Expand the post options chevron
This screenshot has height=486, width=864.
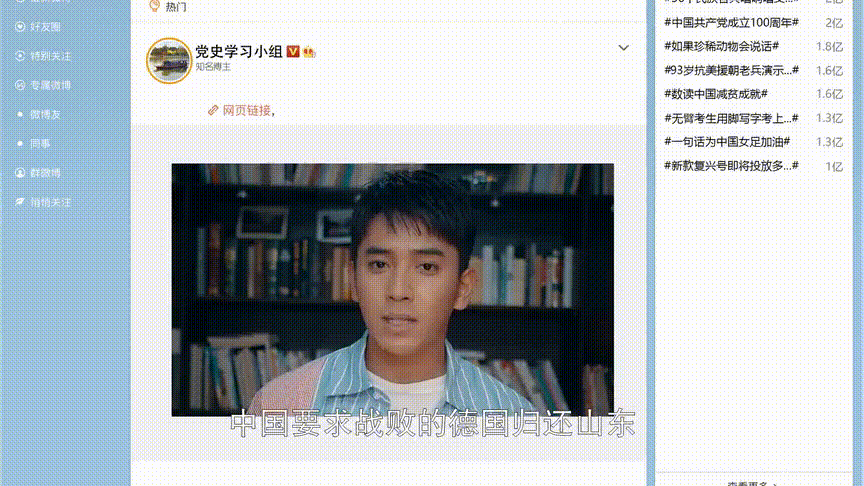pyautogui.click(x=623, y=48)
